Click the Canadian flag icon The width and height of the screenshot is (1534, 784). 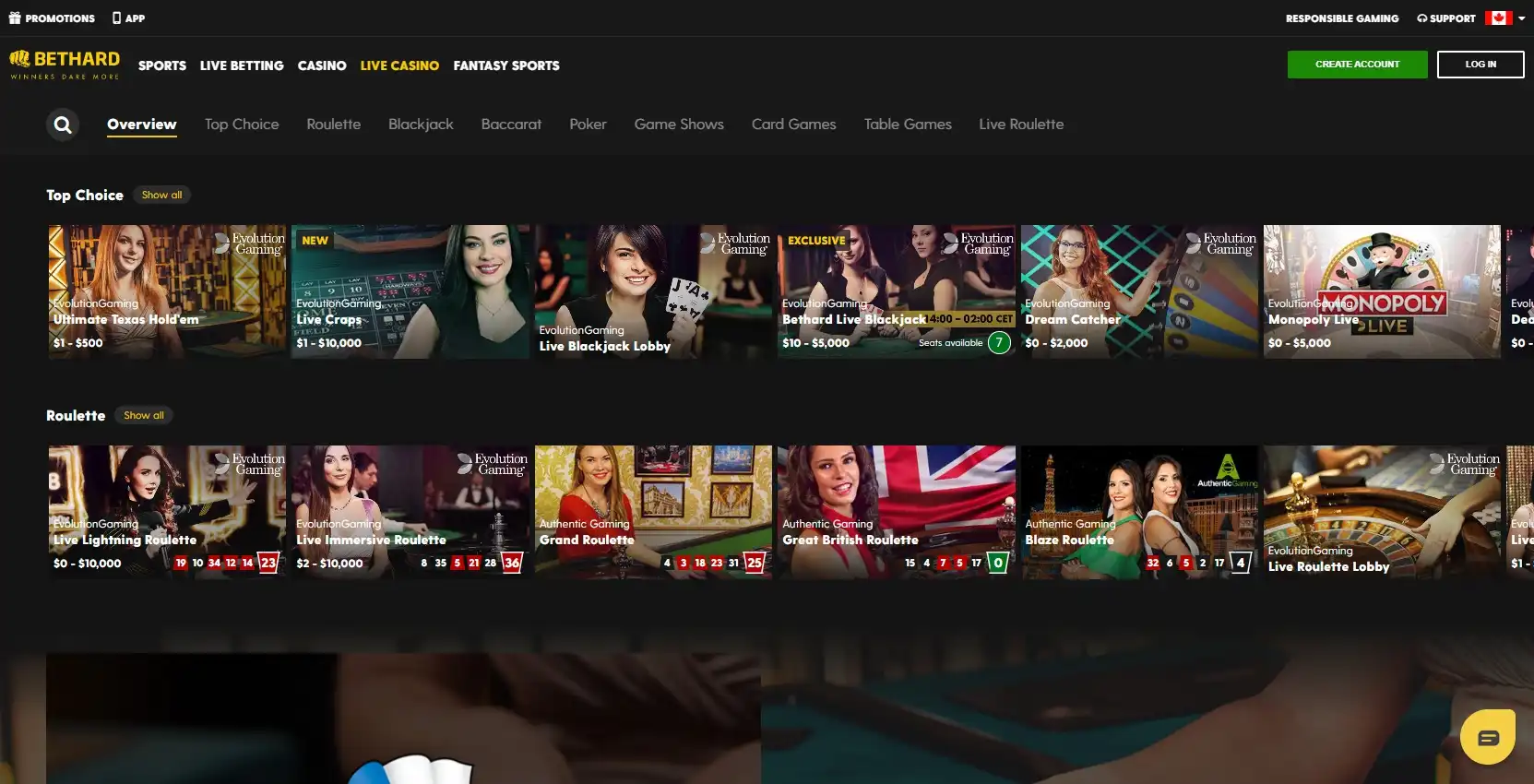pos(1498,18)
